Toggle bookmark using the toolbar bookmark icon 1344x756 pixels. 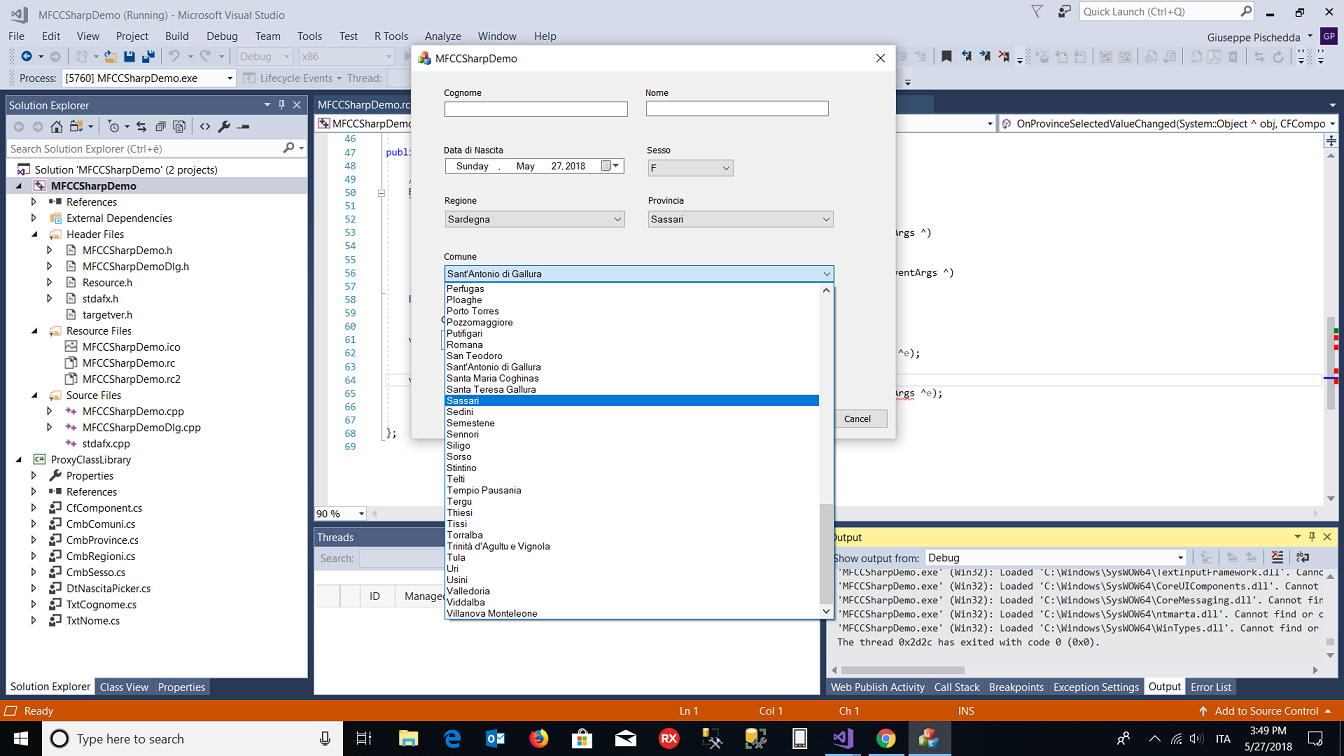[946, 57]
